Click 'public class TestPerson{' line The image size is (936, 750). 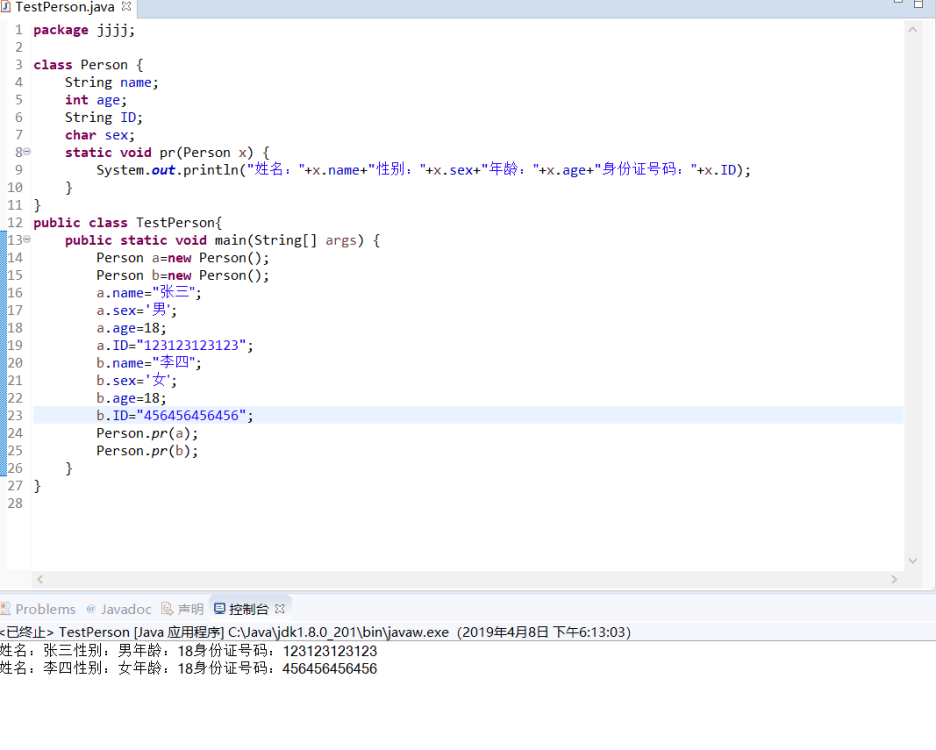[x=128, y=223]
